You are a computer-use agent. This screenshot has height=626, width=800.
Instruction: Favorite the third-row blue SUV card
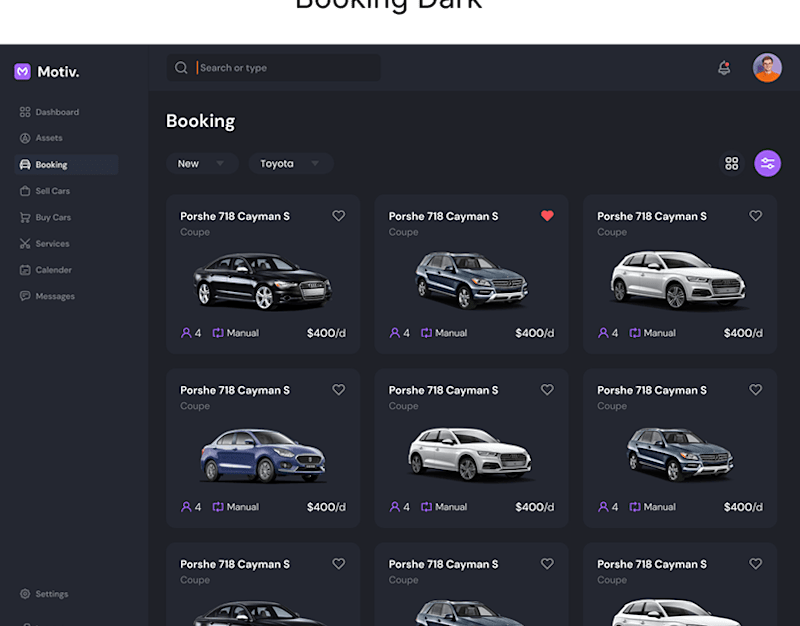point(547,564)
